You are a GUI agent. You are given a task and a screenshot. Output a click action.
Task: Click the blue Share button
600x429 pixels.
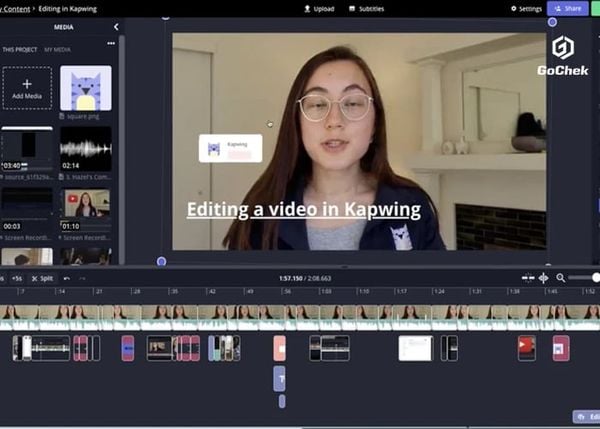[567, 8]
